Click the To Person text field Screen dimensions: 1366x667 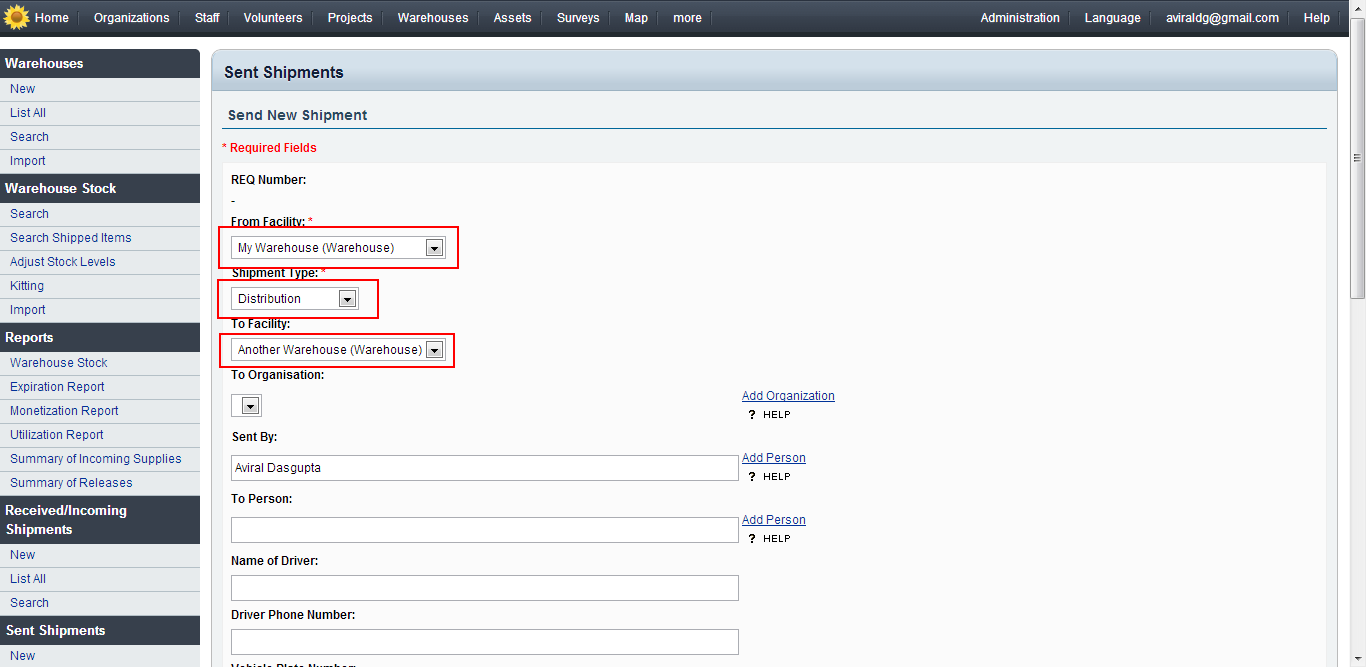(484, 530)
